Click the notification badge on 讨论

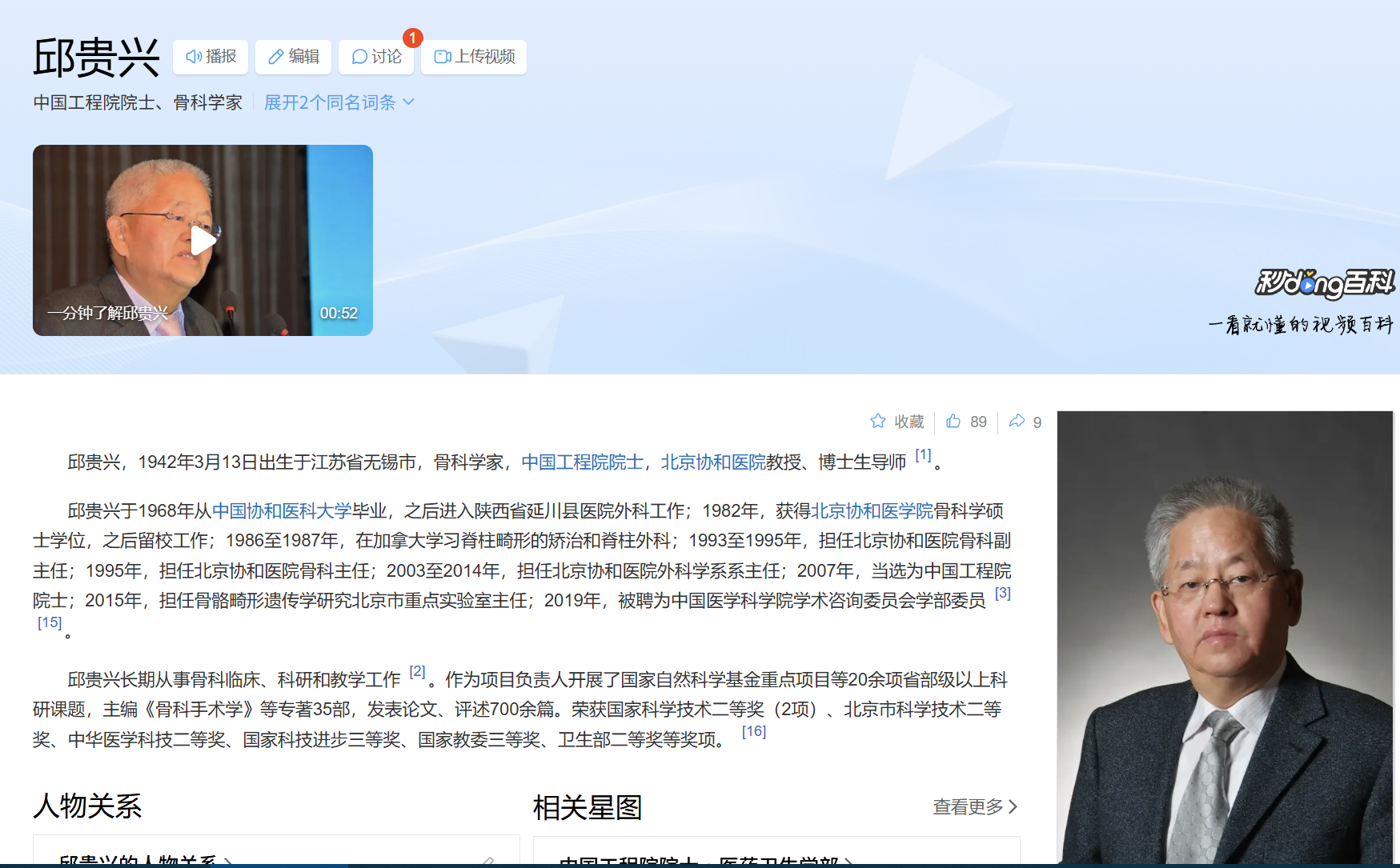[x=412, y=38]
